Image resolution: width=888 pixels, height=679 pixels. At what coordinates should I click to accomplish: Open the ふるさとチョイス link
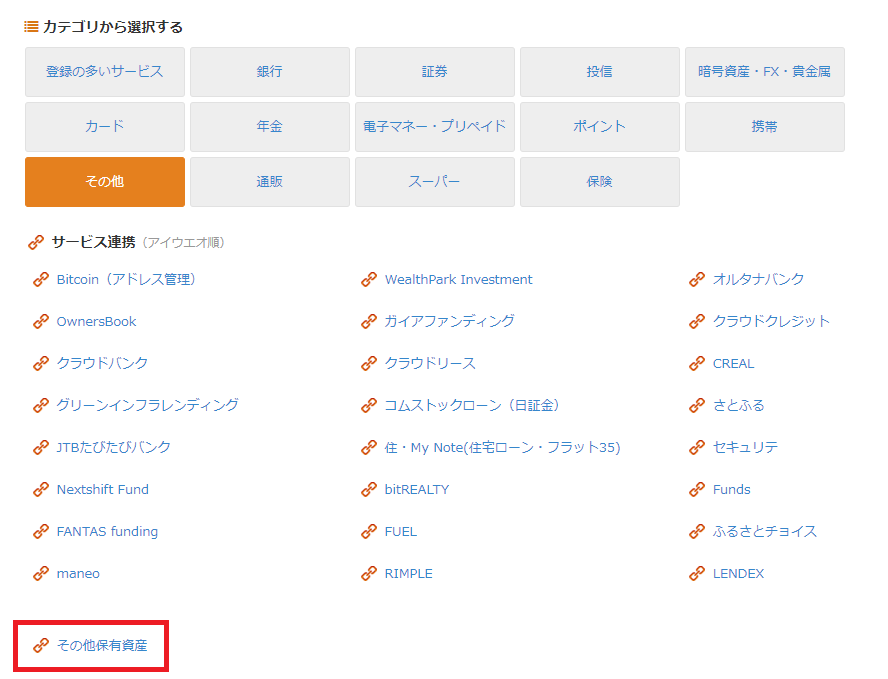click(x=765, y=531)
